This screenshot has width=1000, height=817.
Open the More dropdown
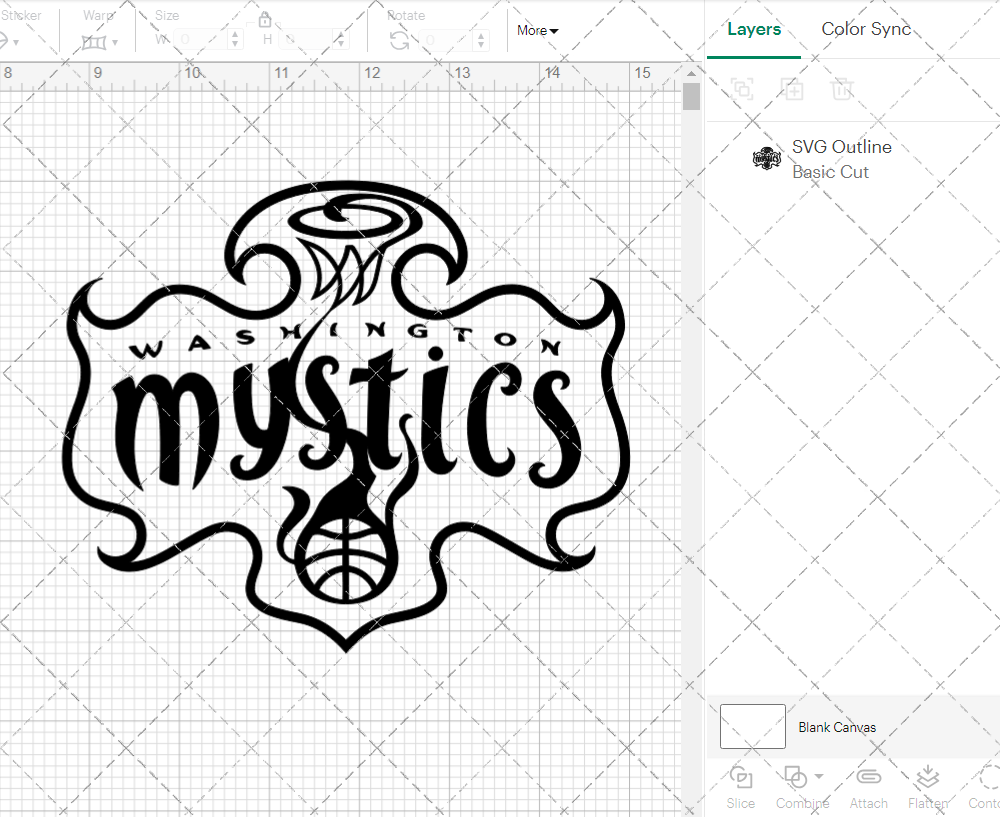pos(537,31)
